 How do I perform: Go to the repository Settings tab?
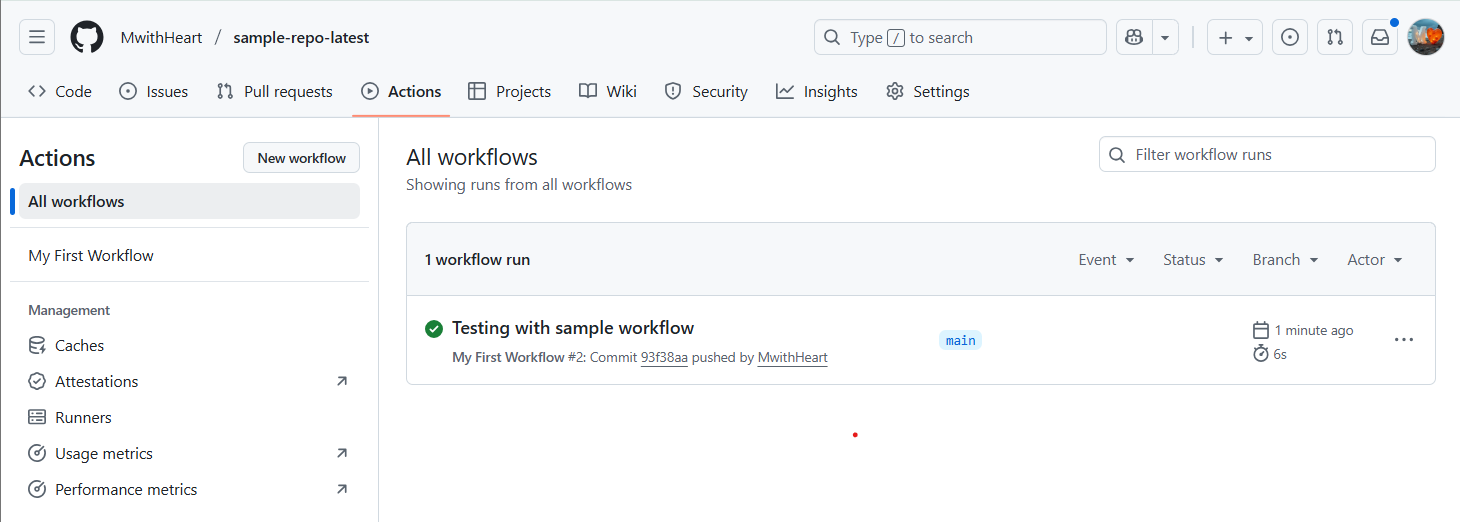tap(927, 92)
